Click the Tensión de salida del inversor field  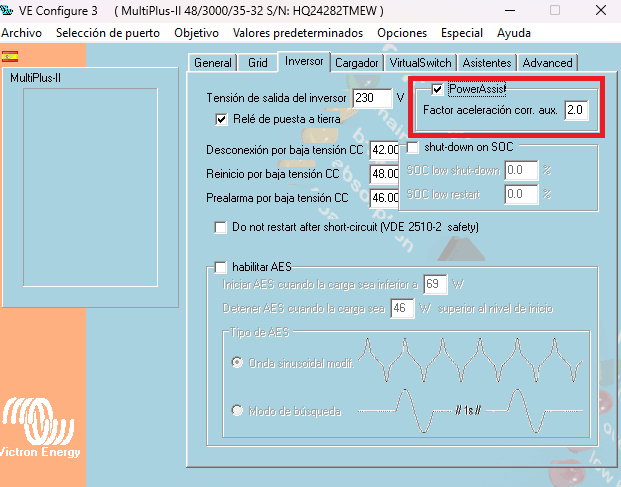(x=372, y=98)
